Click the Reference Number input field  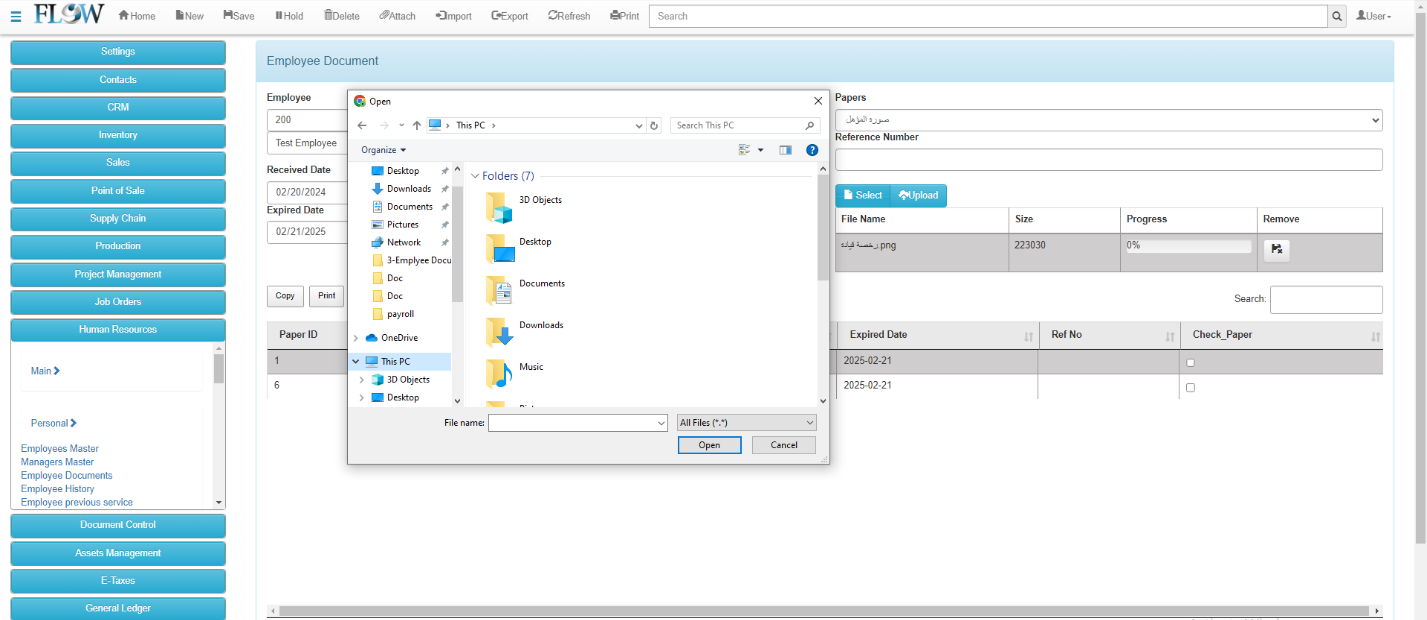point(1108,160)
